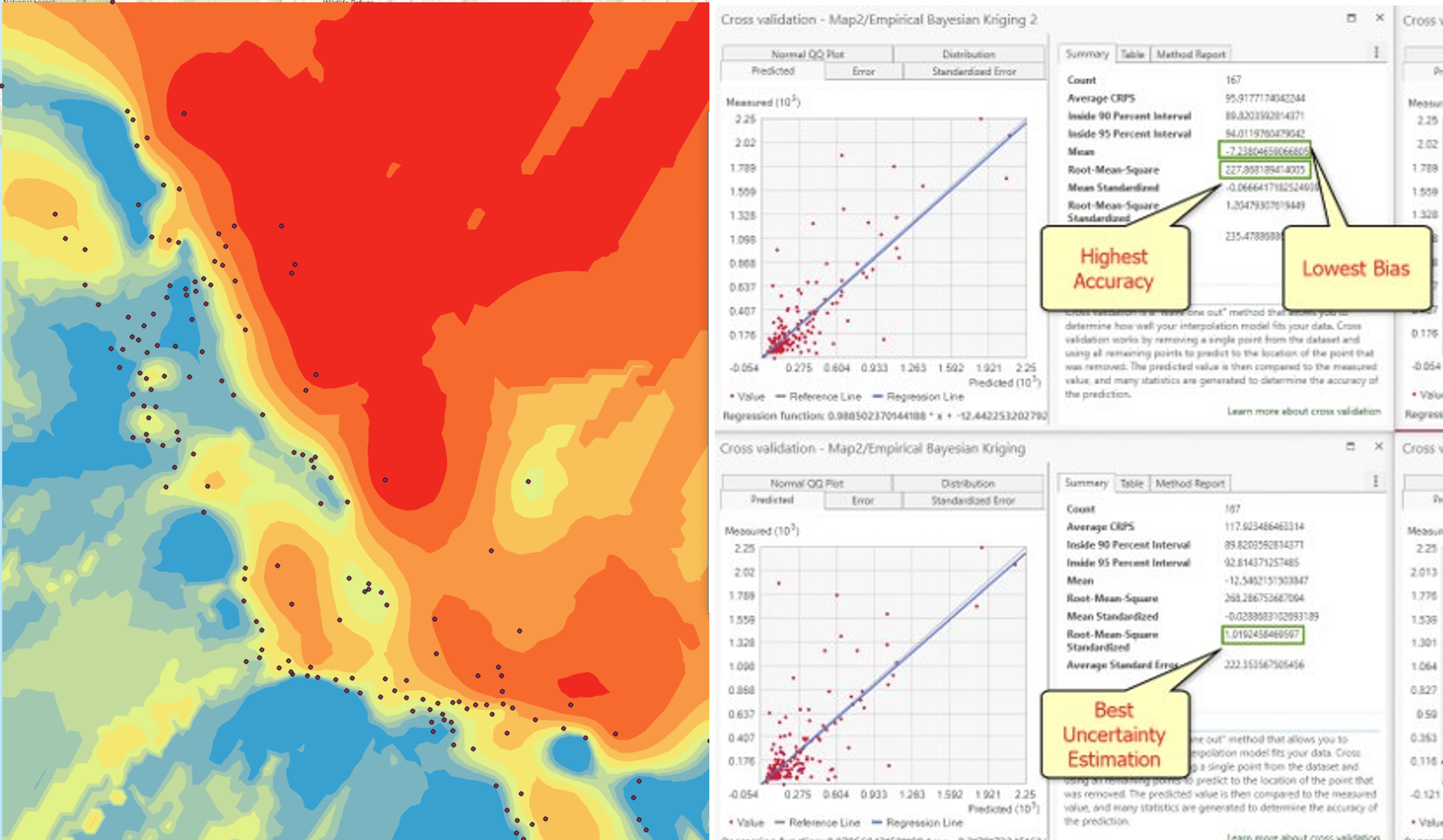Select the Error tab in the upper cross validation
Screen dimensions: 1443x840
coord(863,71)
